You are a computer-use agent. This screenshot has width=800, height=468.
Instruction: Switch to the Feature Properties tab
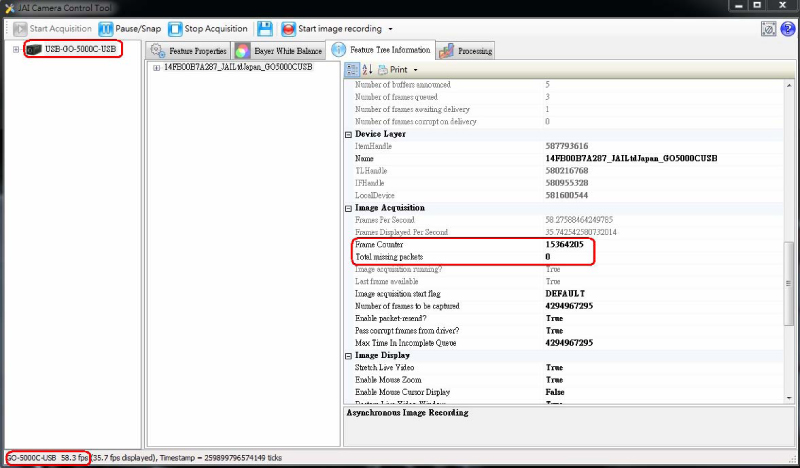187,50
